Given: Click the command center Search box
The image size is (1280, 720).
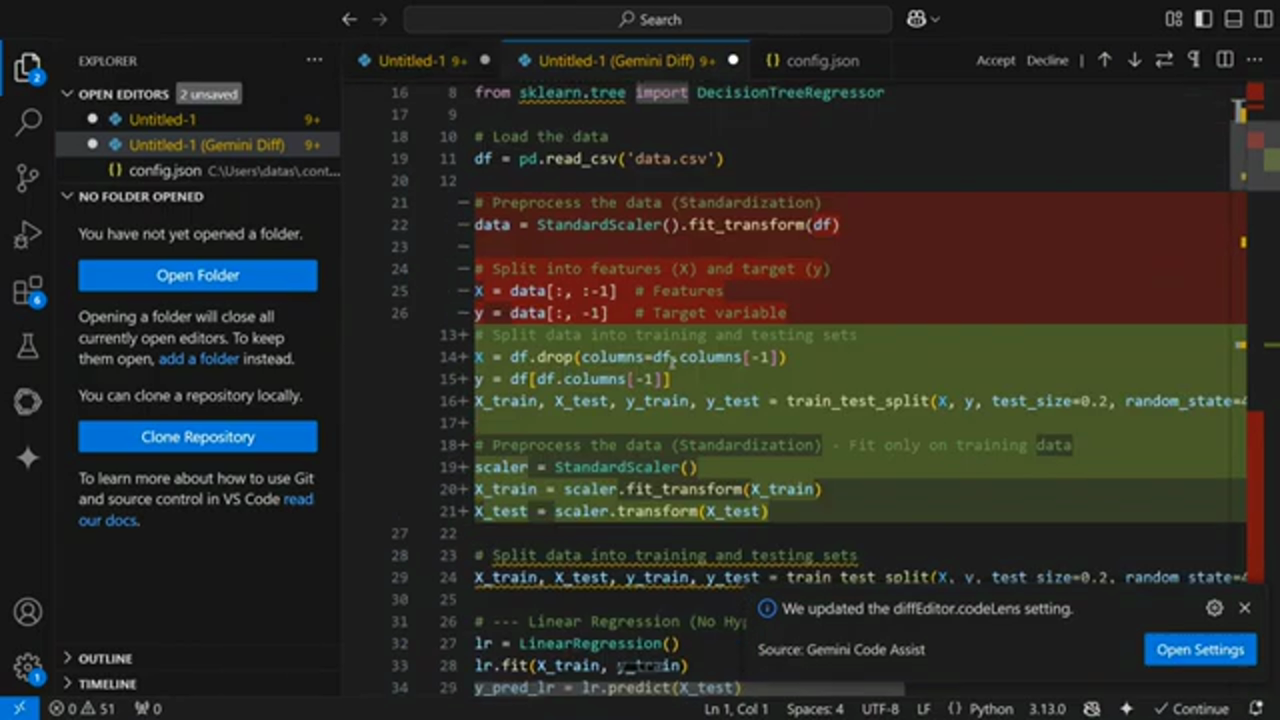Looking at the screenshot, I should point(648,19).
